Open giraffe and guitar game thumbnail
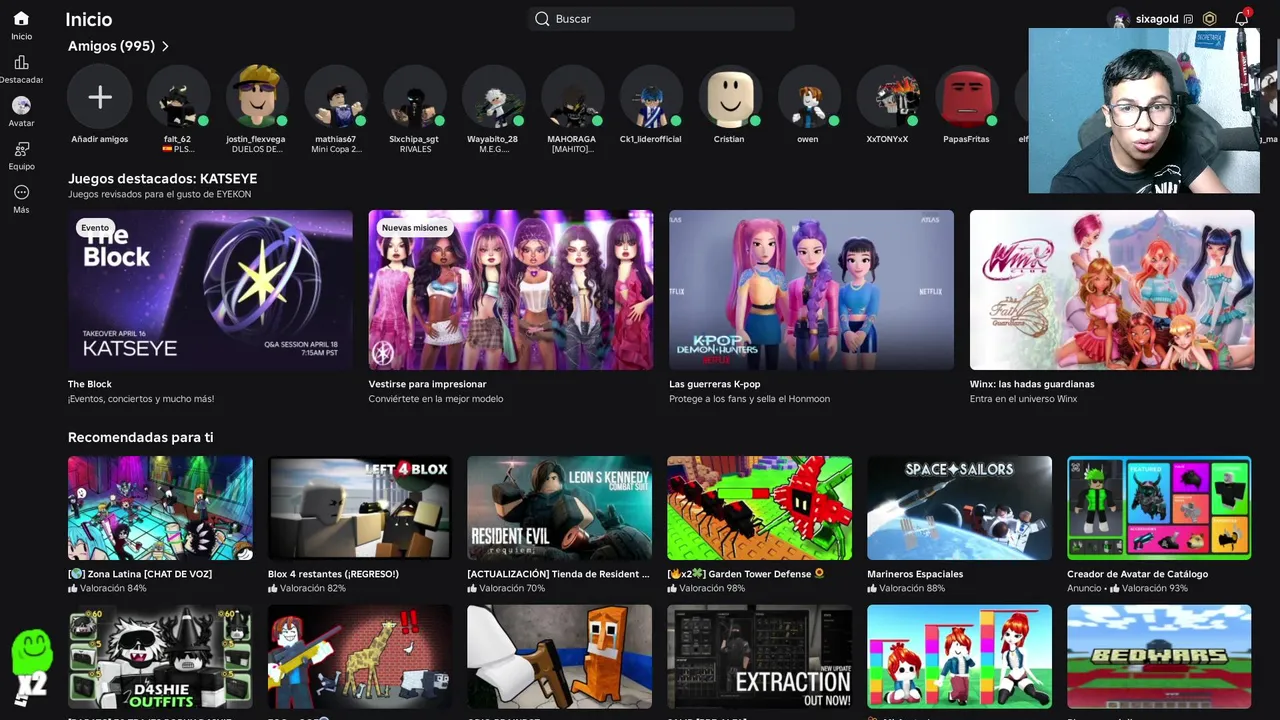1280x720 pixels. click(x=360, y=656)
